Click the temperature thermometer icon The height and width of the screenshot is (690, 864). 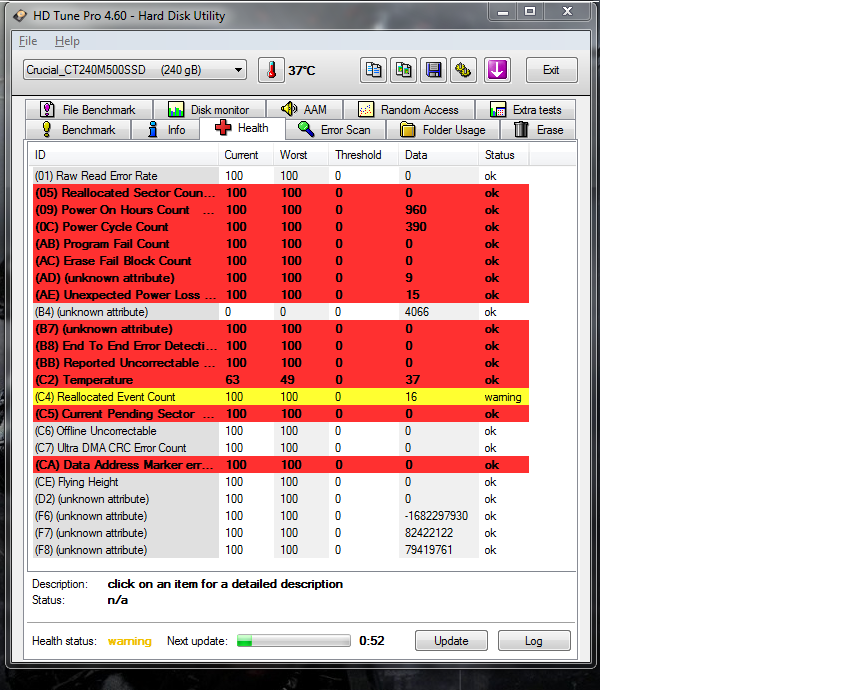click(271, 70)
